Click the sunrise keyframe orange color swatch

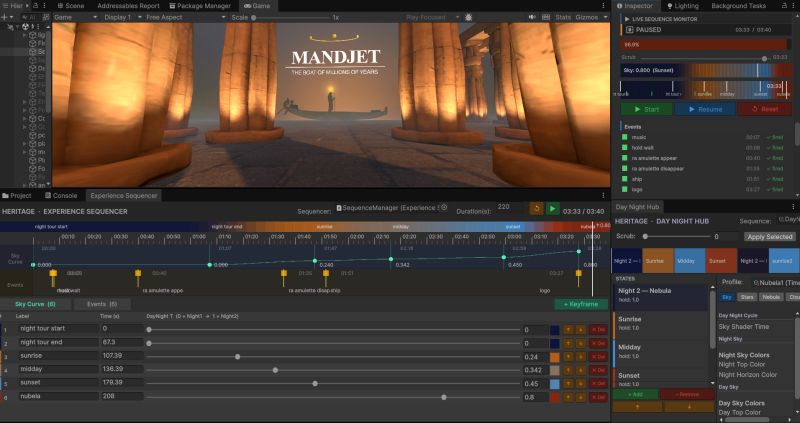click(555, 357)
